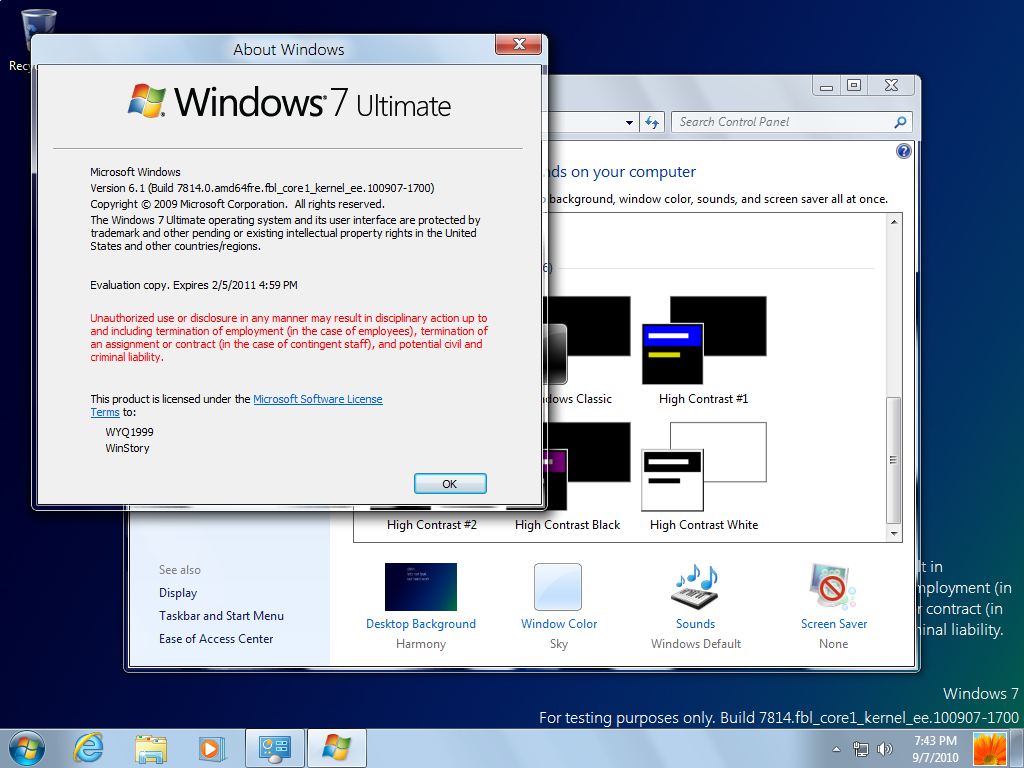Open Taskbar and Start Menu link
This screenshot has height=768, width=1024.
click(221, 616)
